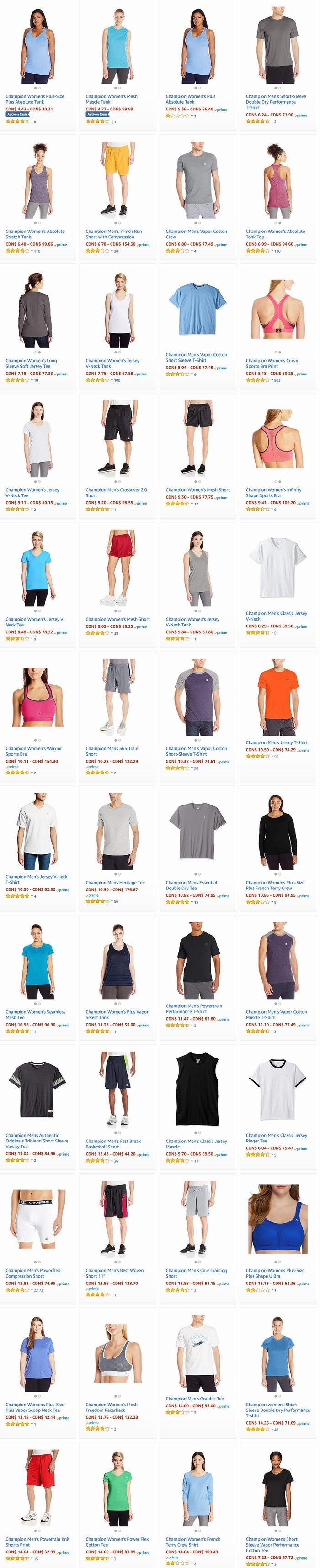Image resolution: width=320 pixels, height=1568 pixels.
Task: Open Champion Women's Infinity Shape Sports Bra link
Action: (274, 492)
